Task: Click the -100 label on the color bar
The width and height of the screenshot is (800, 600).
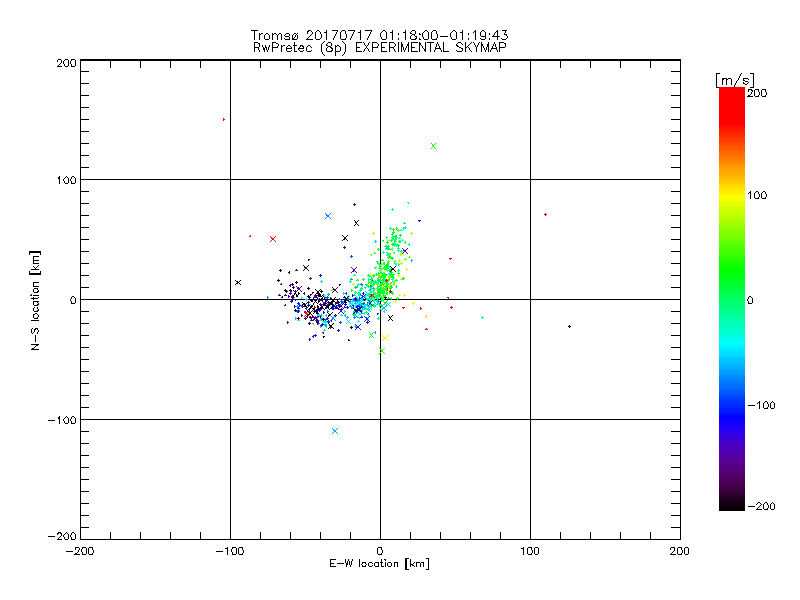Action: pyautogui.click(x=761, y=405)
